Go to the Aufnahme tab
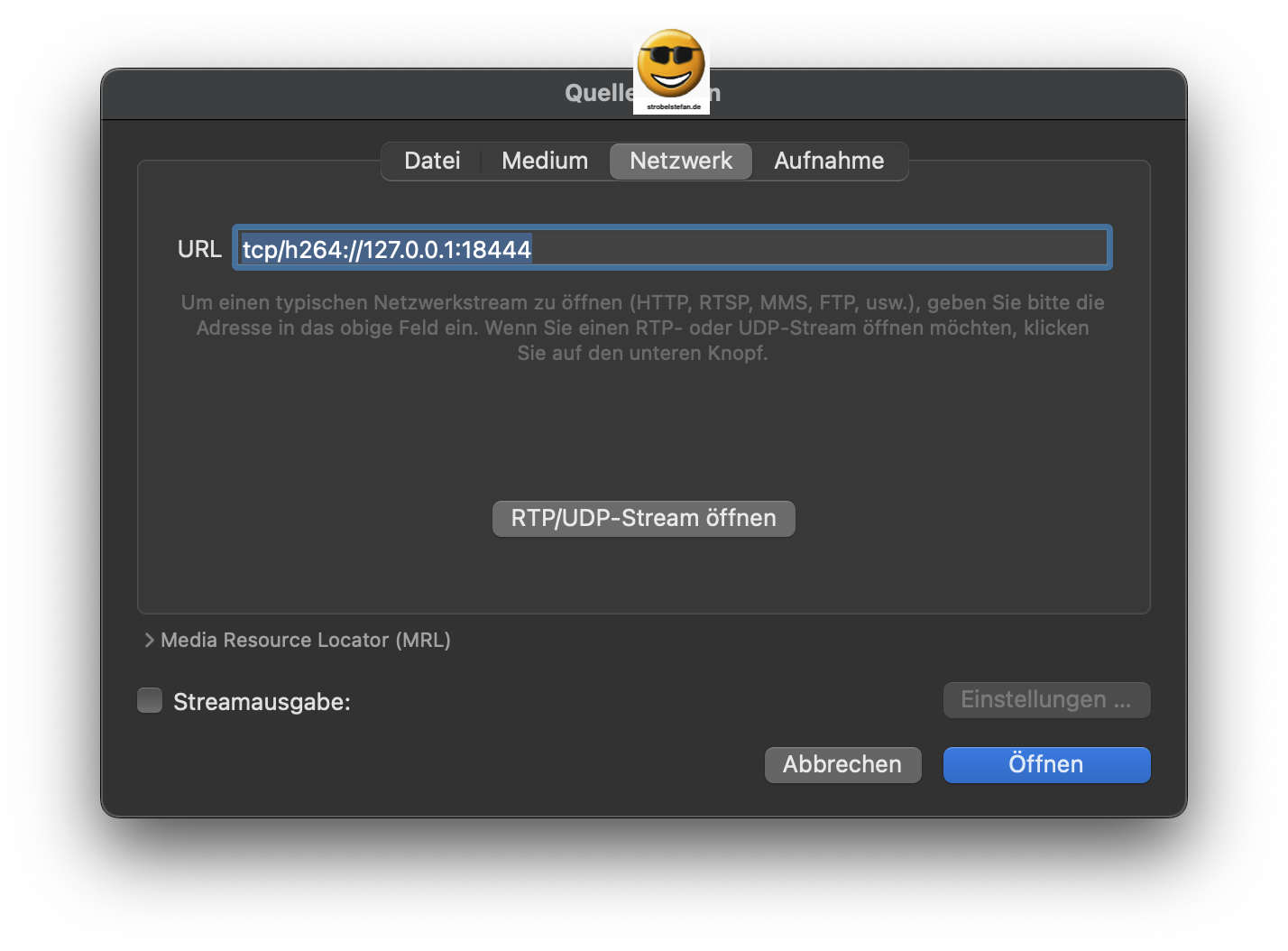Image resolution: width=1288 pixels, height=951 pixels. [x=828, y=161]
